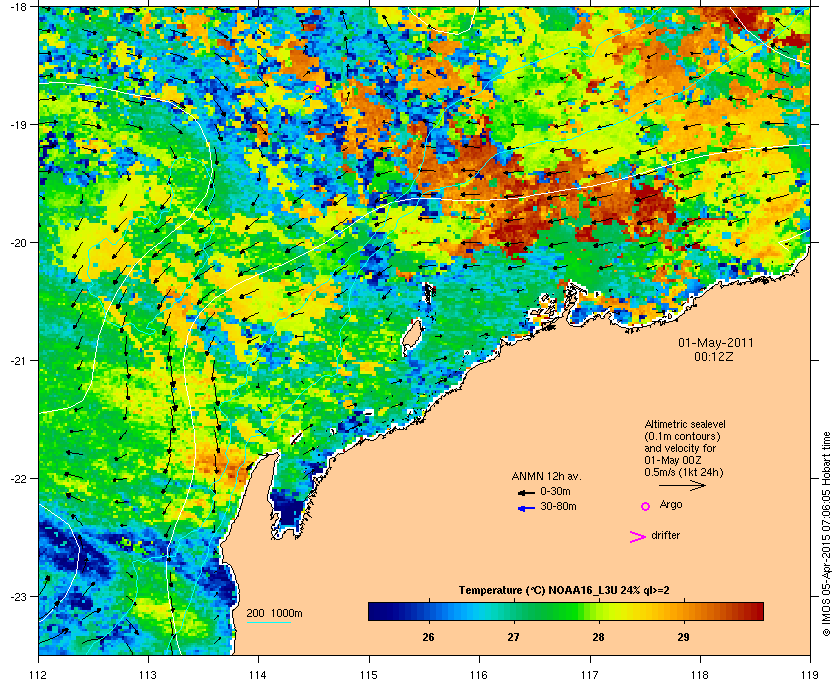This screenshot has width=840, height=680.
Task: Click the cyan isobath line sample under 200 1000m
Action: (268, 622)
